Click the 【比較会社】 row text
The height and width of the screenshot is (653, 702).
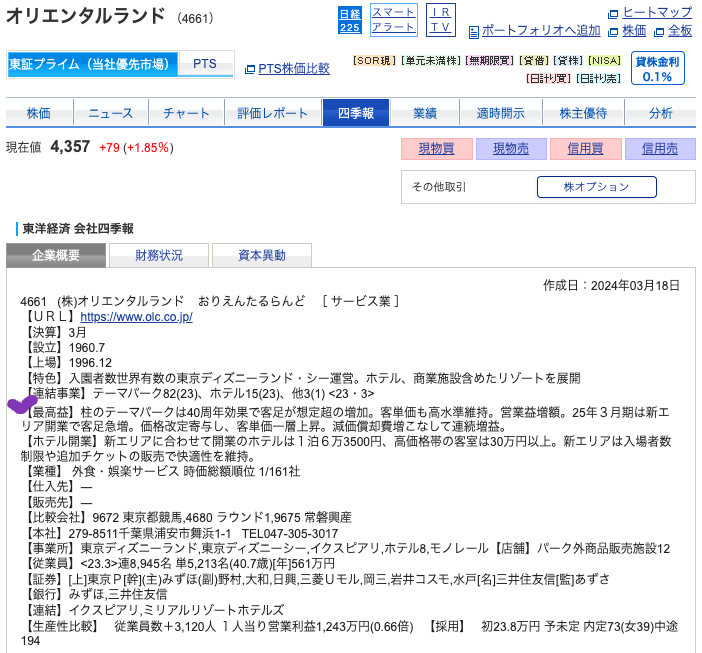[186, 518]
